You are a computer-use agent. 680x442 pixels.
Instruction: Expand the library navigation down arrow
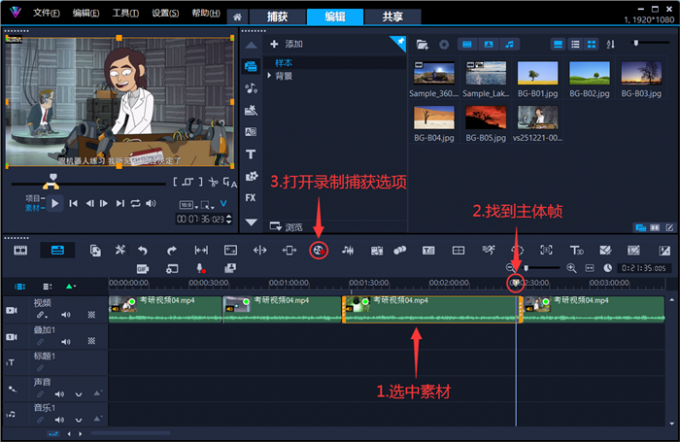[251, 222]
